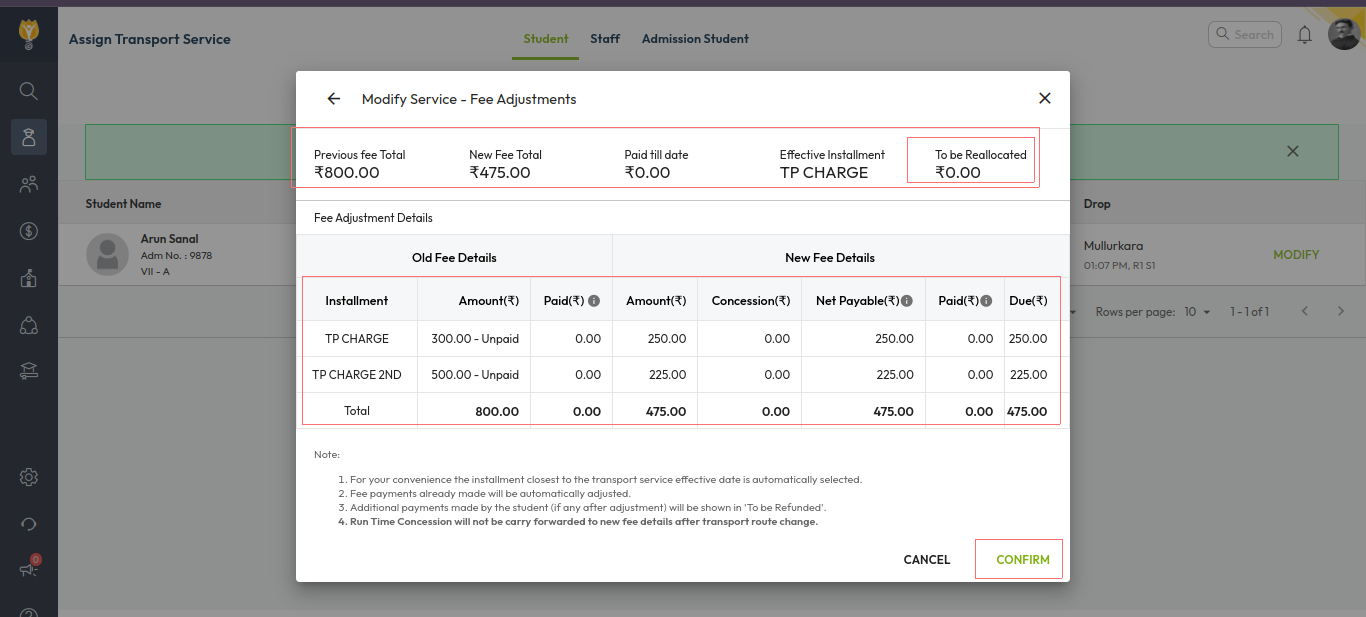The height and width of the screenshot is (617, 1366).
Task: Click the announcements megaphone icon
Action: (x=29, y=569)
